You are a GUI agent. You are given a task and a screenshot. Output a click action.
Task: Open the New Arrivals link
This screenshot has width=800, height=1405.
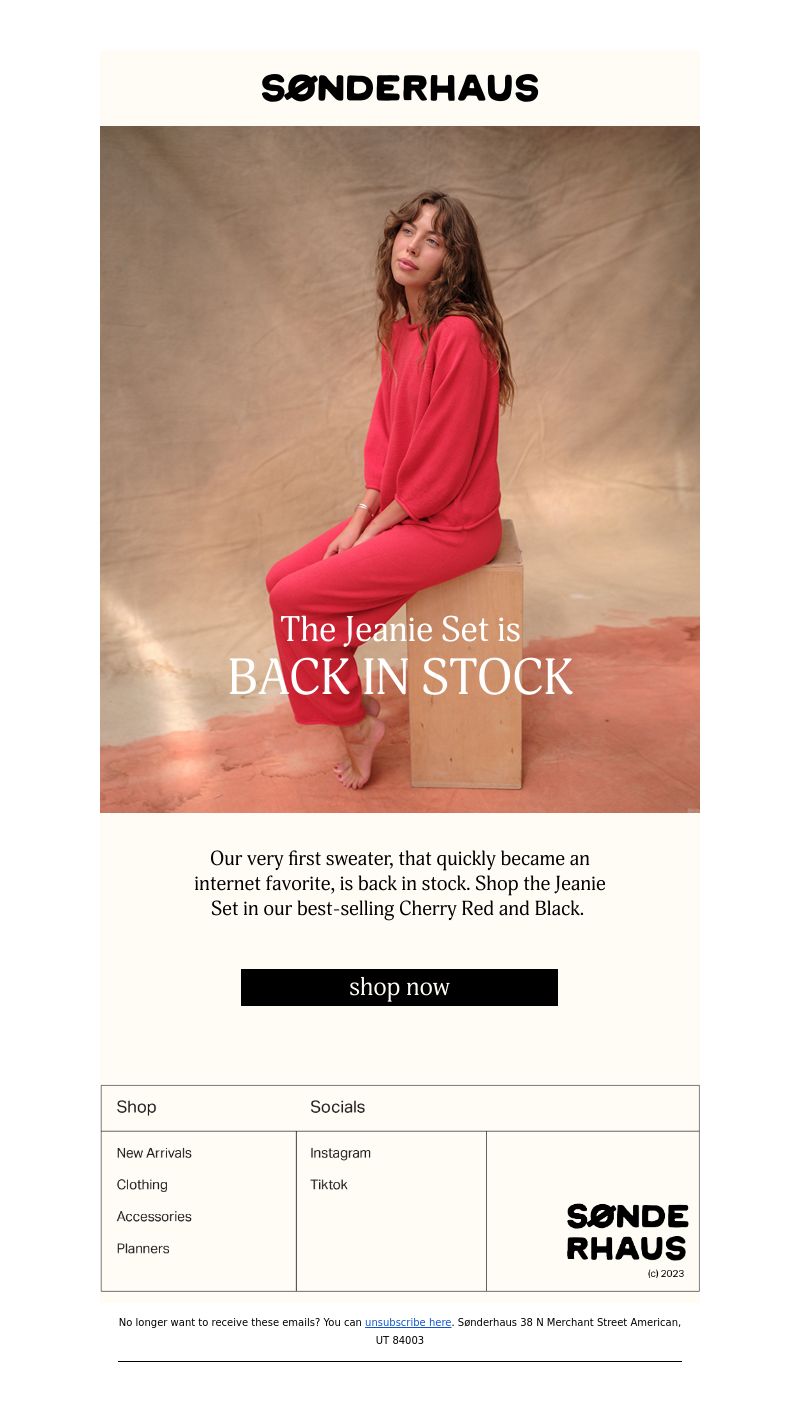coord(154,1153)
